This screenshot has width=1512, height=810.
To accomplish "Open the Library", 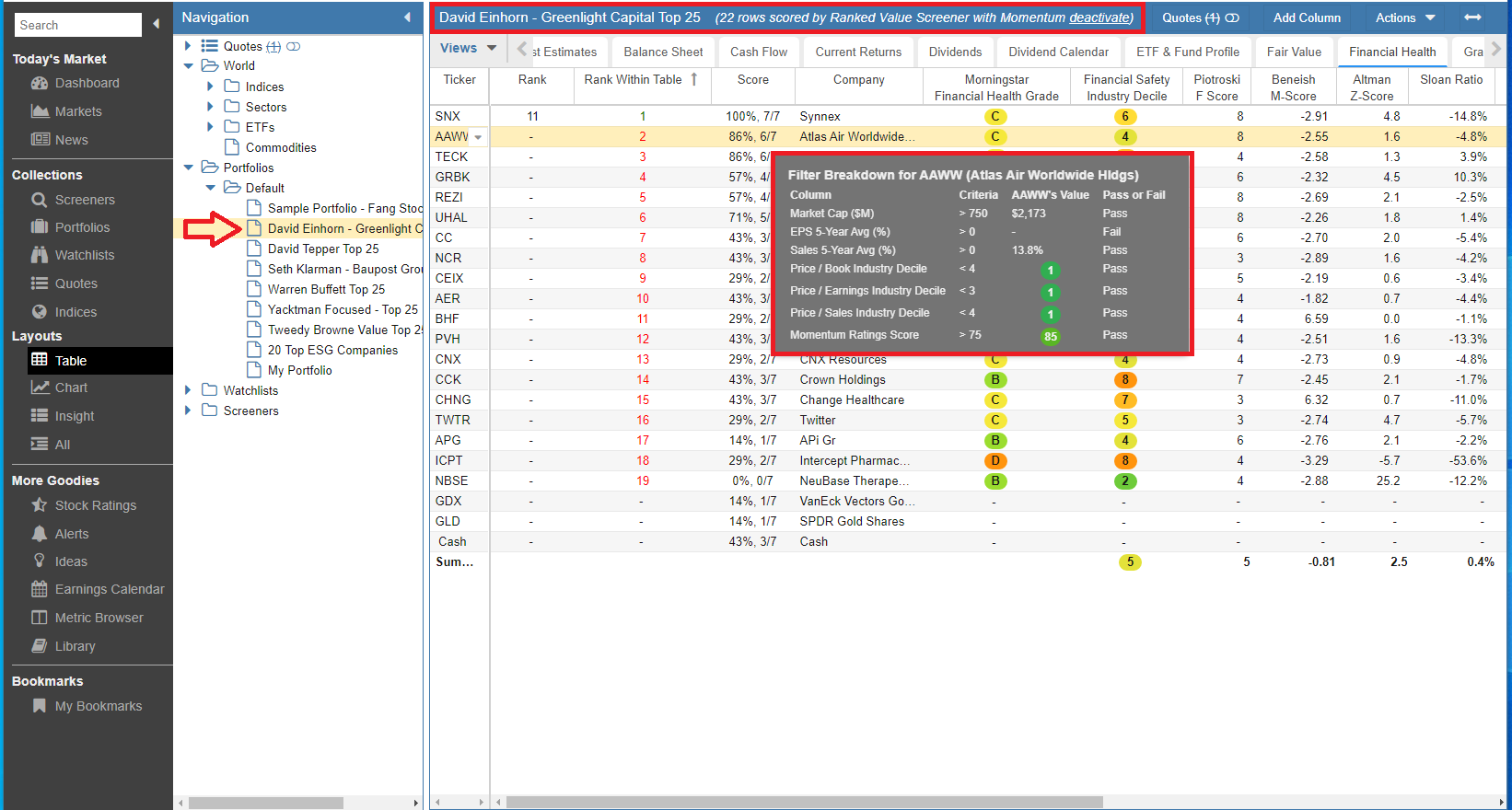I will (75, 646).
